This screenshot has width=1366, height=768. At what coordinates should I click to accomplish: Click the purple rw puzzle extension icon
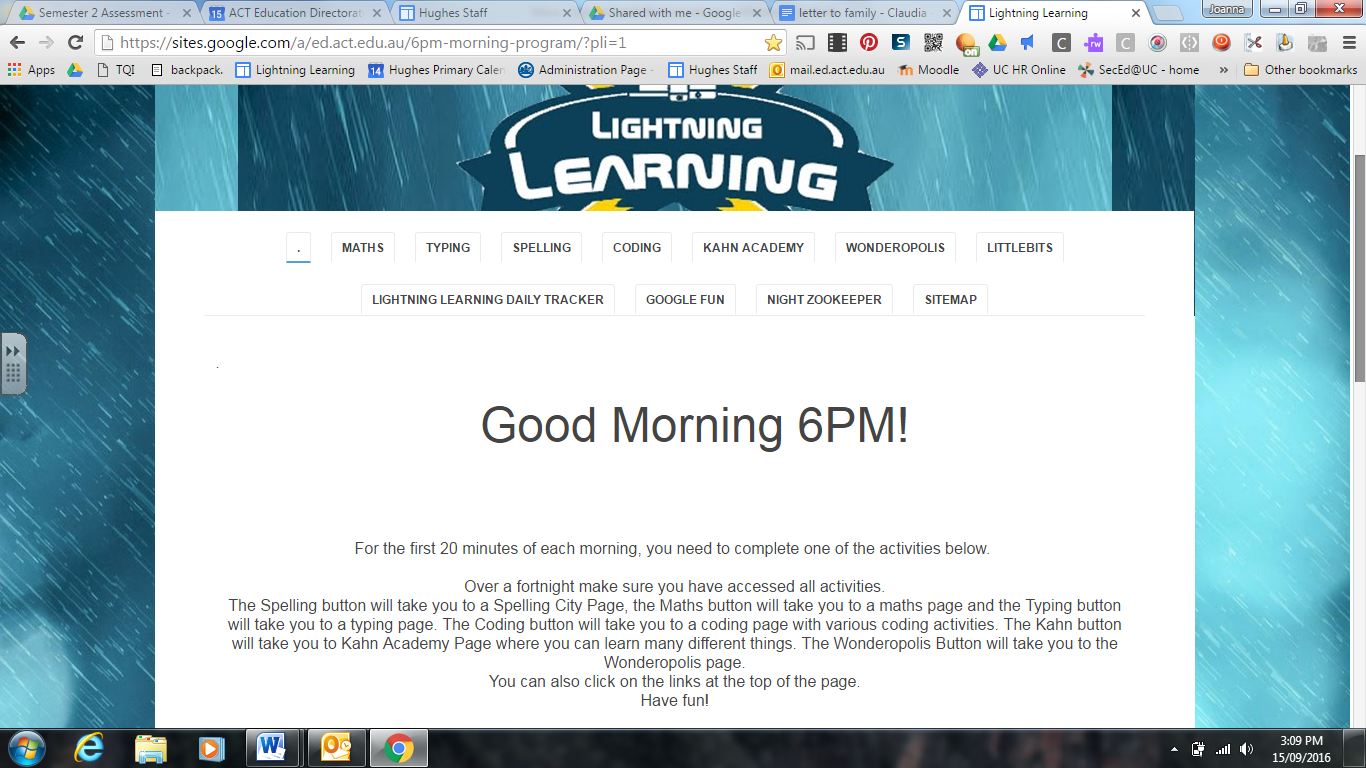(x=1094, y=43)
